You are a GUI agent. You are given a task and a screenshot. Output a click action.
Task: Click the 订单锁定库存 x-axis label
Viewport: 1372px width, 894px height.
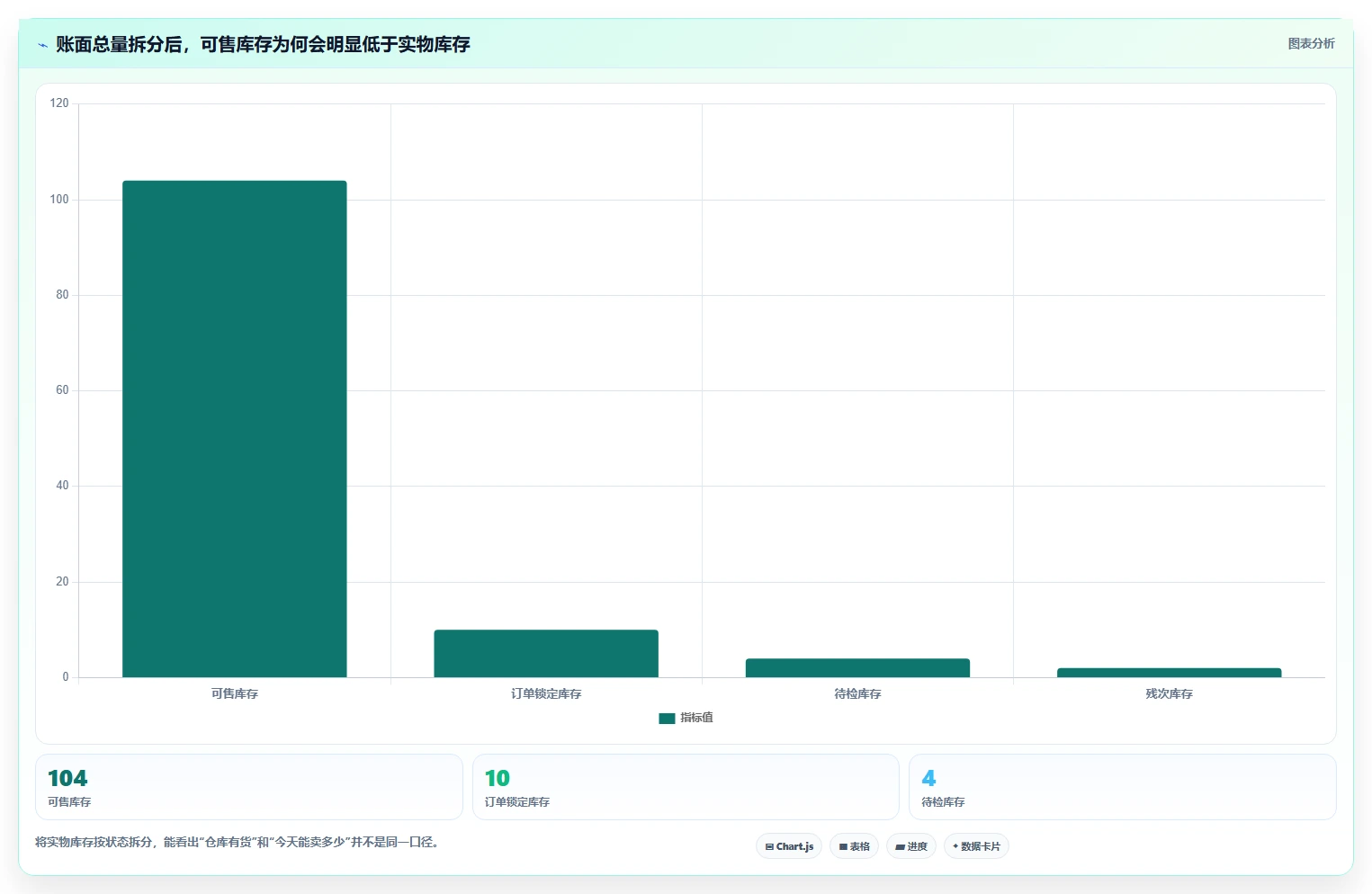pos(546,693)
